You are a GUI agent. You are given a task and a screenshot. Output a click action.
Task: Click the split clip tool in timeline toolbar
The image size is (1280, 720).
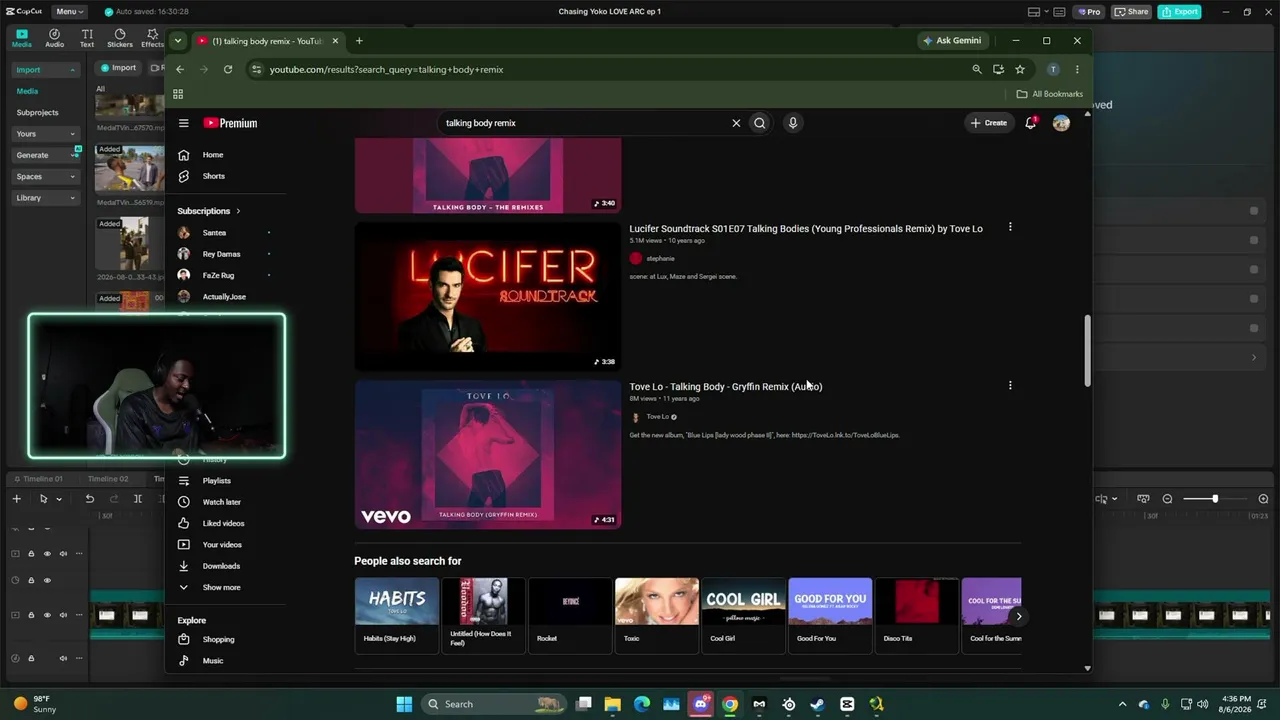[x=138, y=499]
